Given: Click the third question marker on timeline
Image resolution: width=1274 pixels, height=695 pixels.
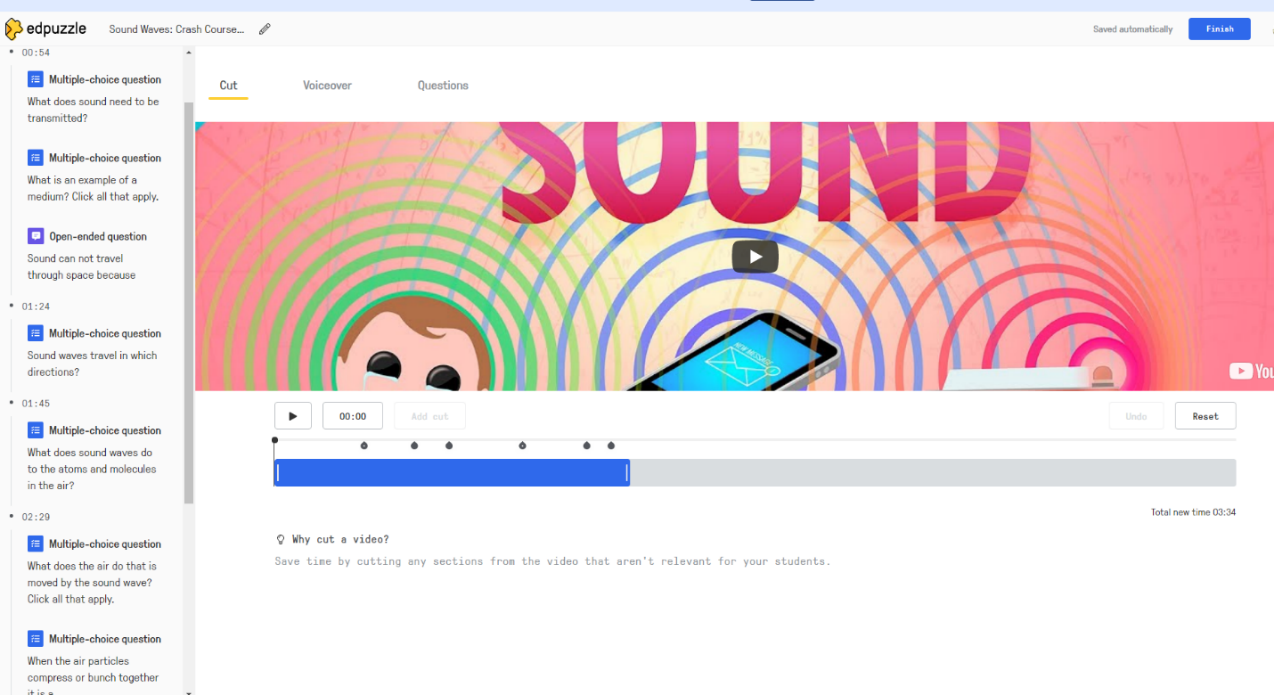Looking at the screenshot, I should click(x=449, y=445).
